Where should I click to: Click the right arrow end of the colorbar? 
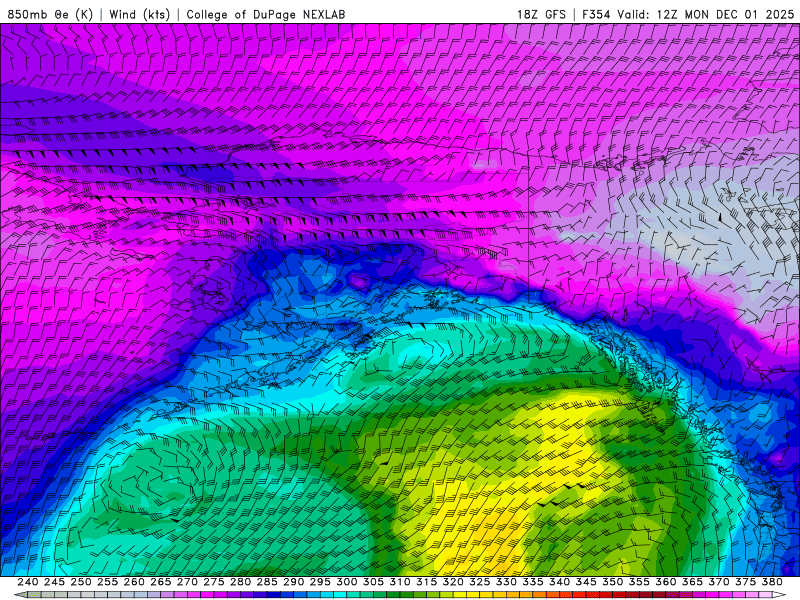(x=779, y=595)
